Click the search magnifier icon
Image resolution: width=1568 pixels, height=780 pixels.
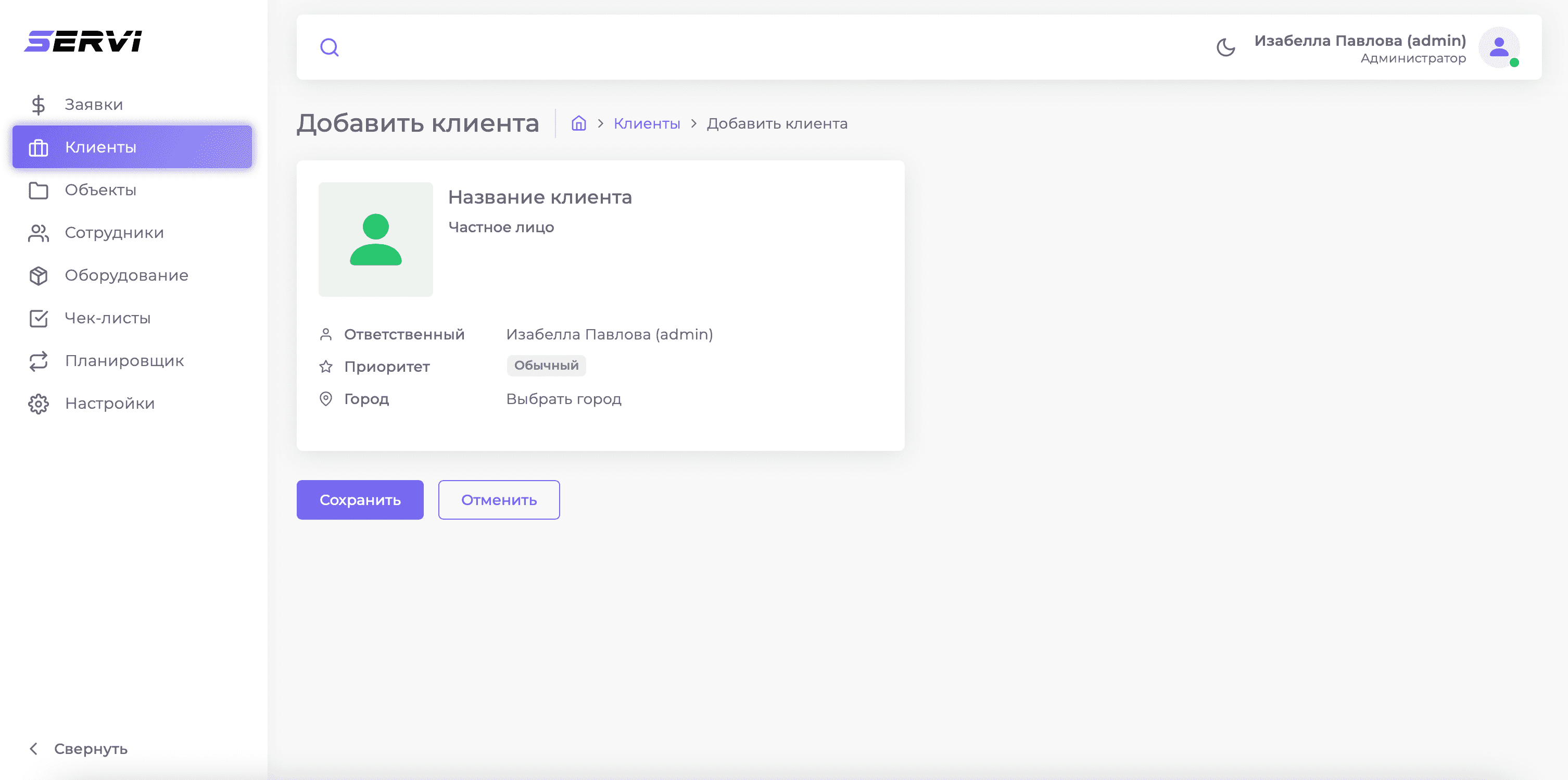[330, 47]
